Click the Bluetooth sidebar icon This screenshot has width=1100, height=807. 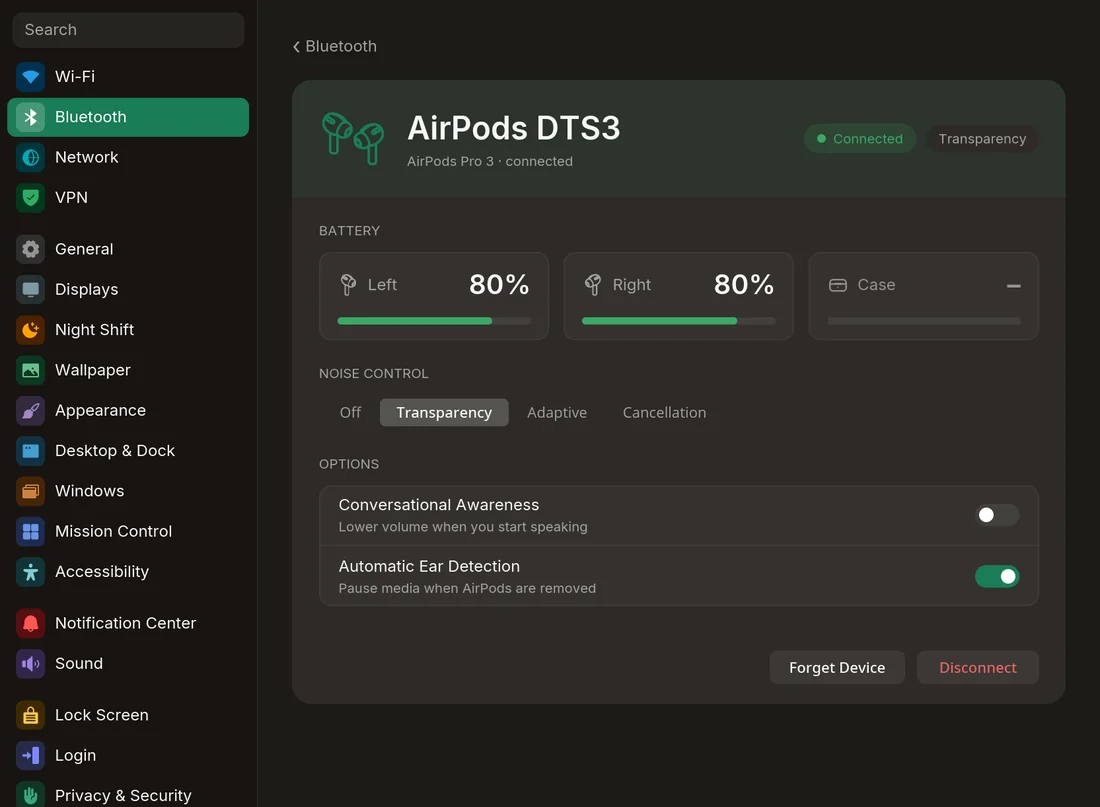(x=30, y=117)
